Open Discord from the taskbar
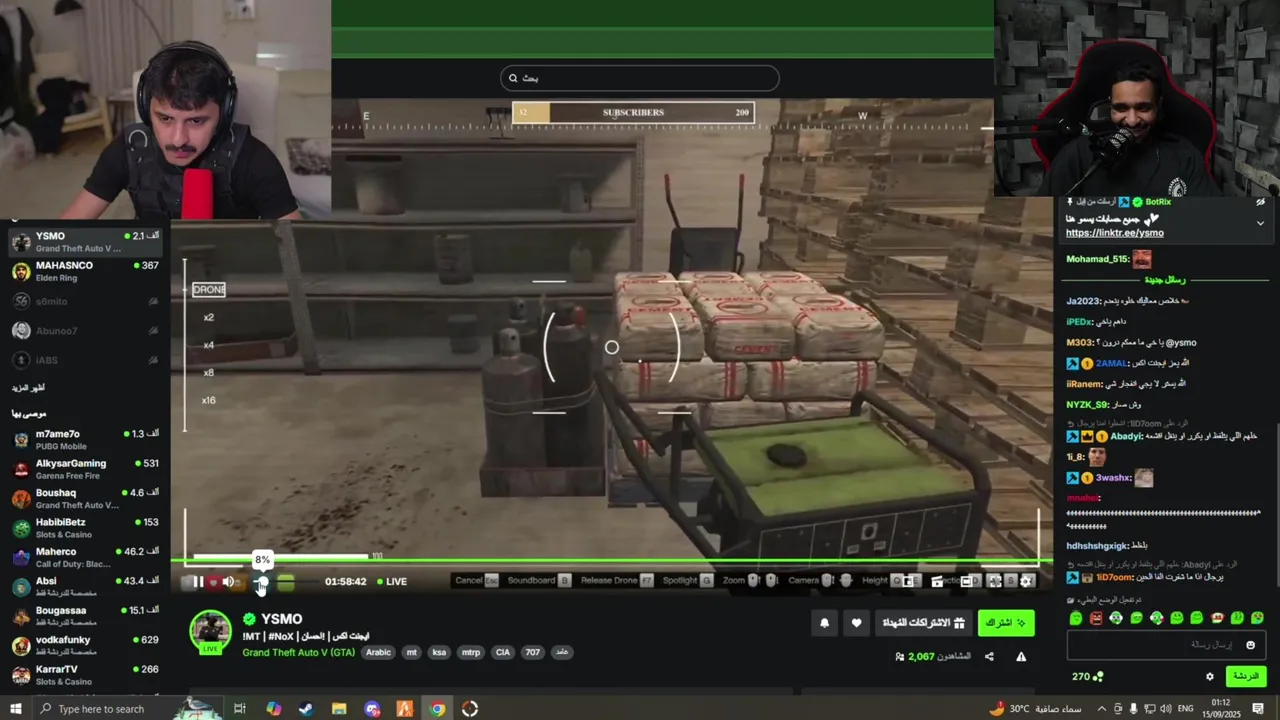This screenshot has width=1280, height=720. 372,709
